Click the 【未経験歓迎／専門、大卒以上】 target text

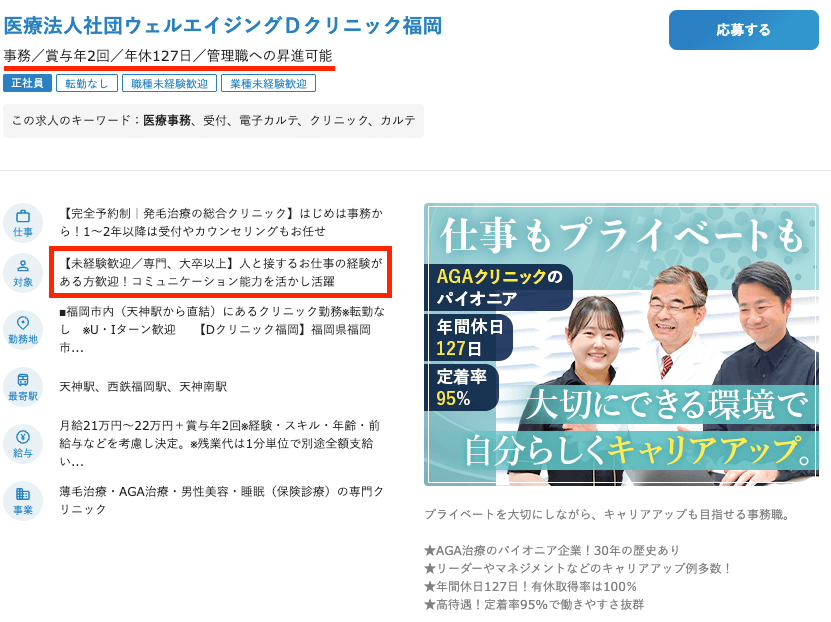point(221,272)
